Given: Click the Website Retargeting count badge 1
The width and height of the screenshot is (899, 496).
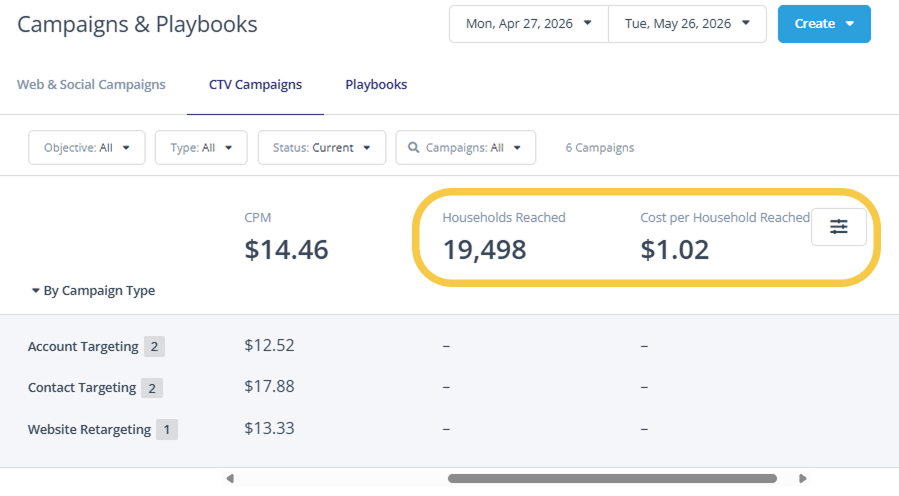Looking at the screenshot, I should (167, 429).
